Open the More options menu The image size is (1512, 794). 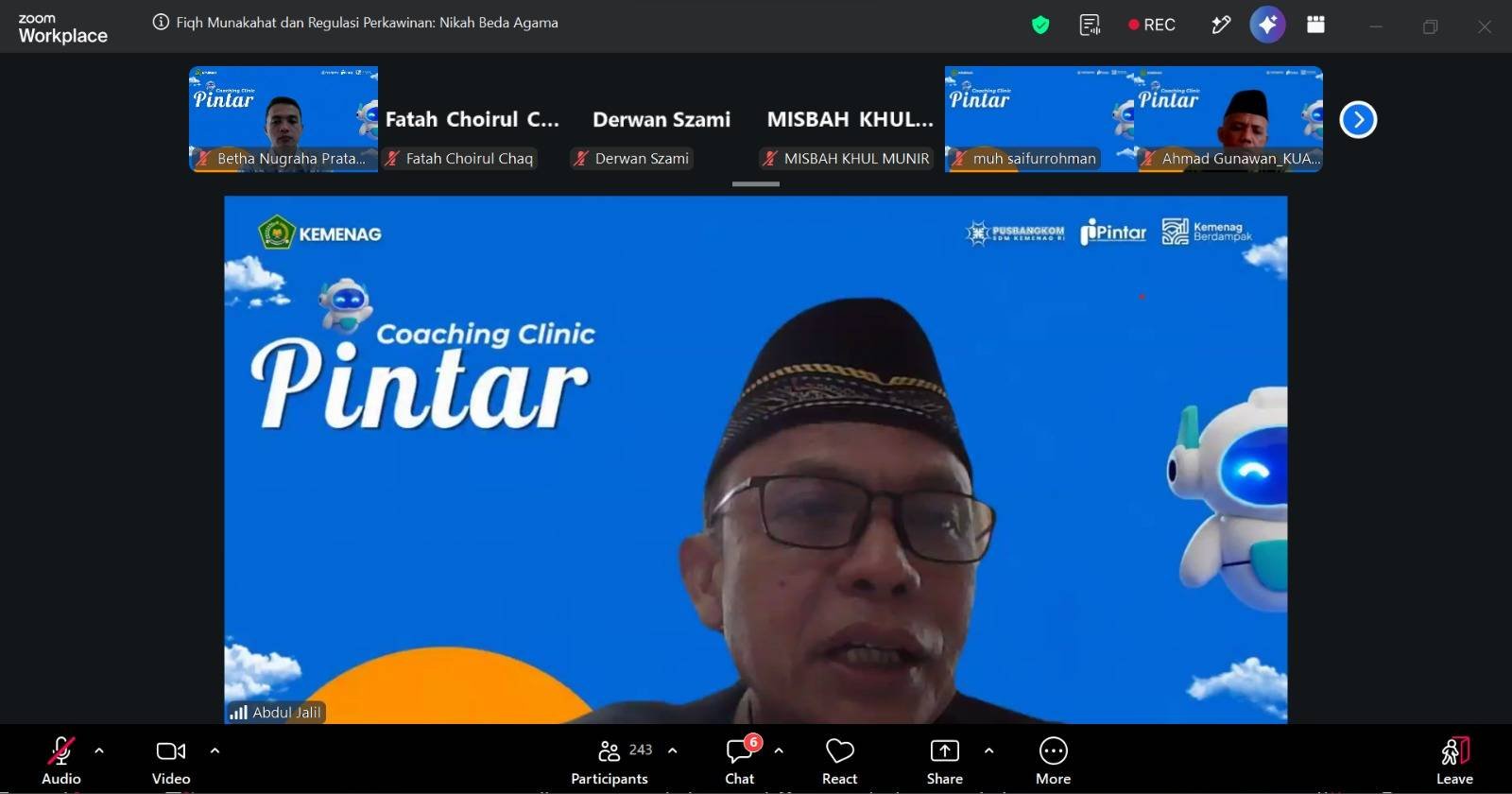click(1053, 760)
